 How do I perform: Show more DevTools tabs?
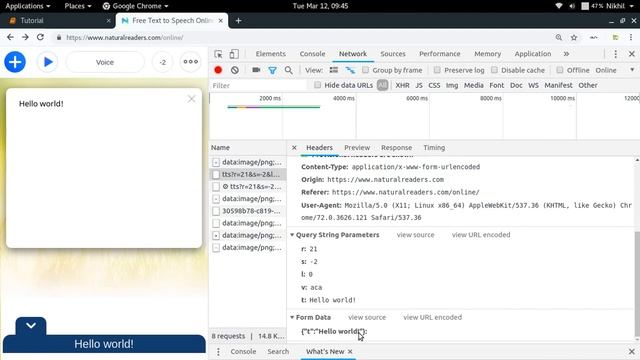coord(566,54)
